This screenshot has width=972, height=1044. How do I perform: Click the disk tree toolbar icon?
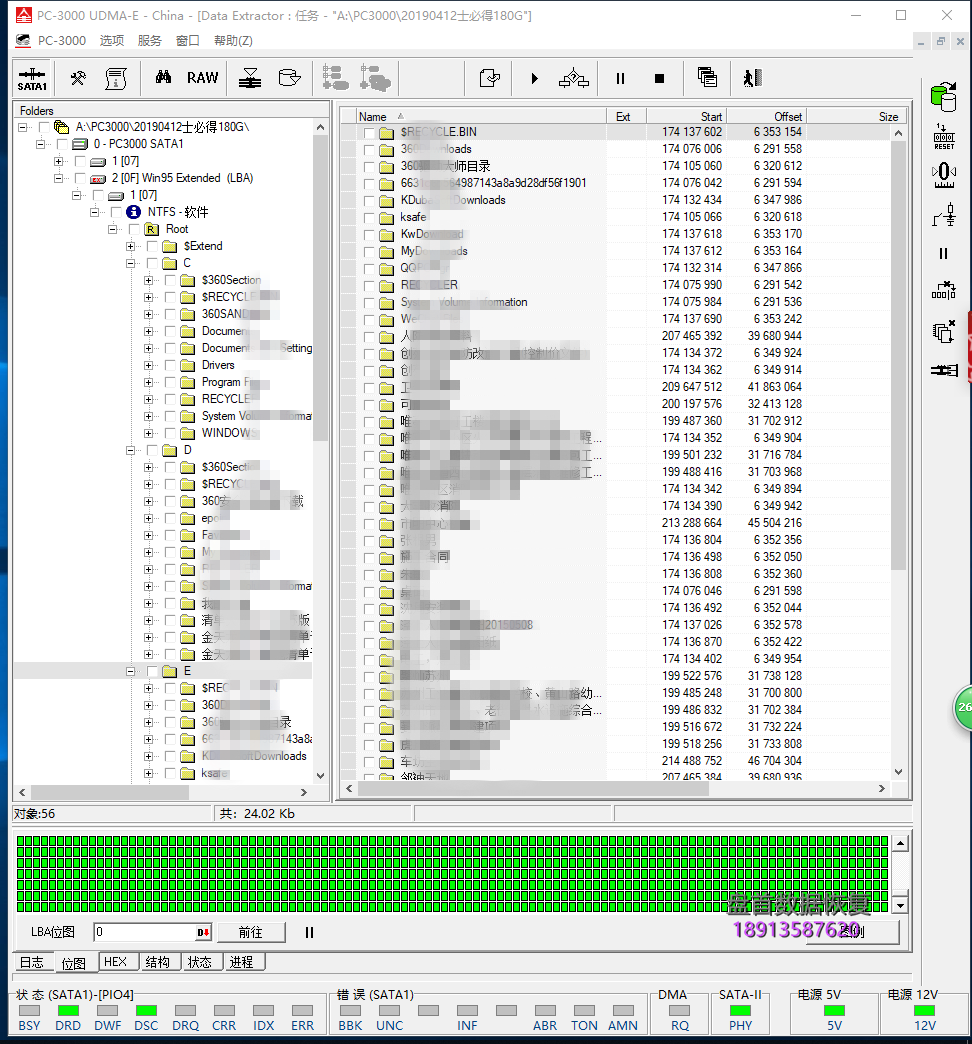click(x=336, y=78)
